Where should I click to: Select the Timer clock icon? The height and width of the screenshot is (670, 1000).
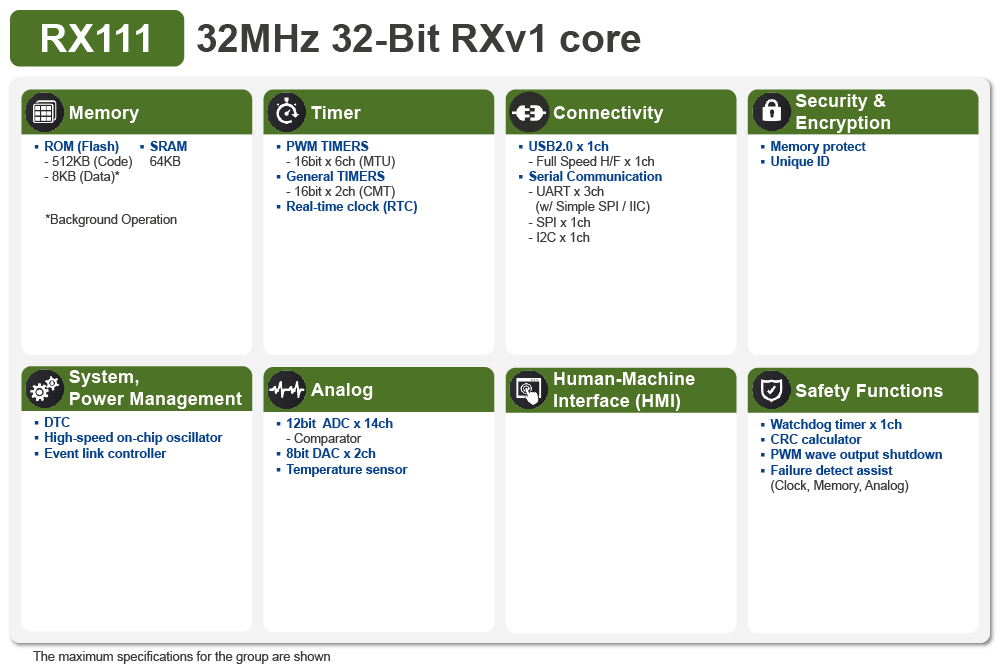click(x=287, y=112)
